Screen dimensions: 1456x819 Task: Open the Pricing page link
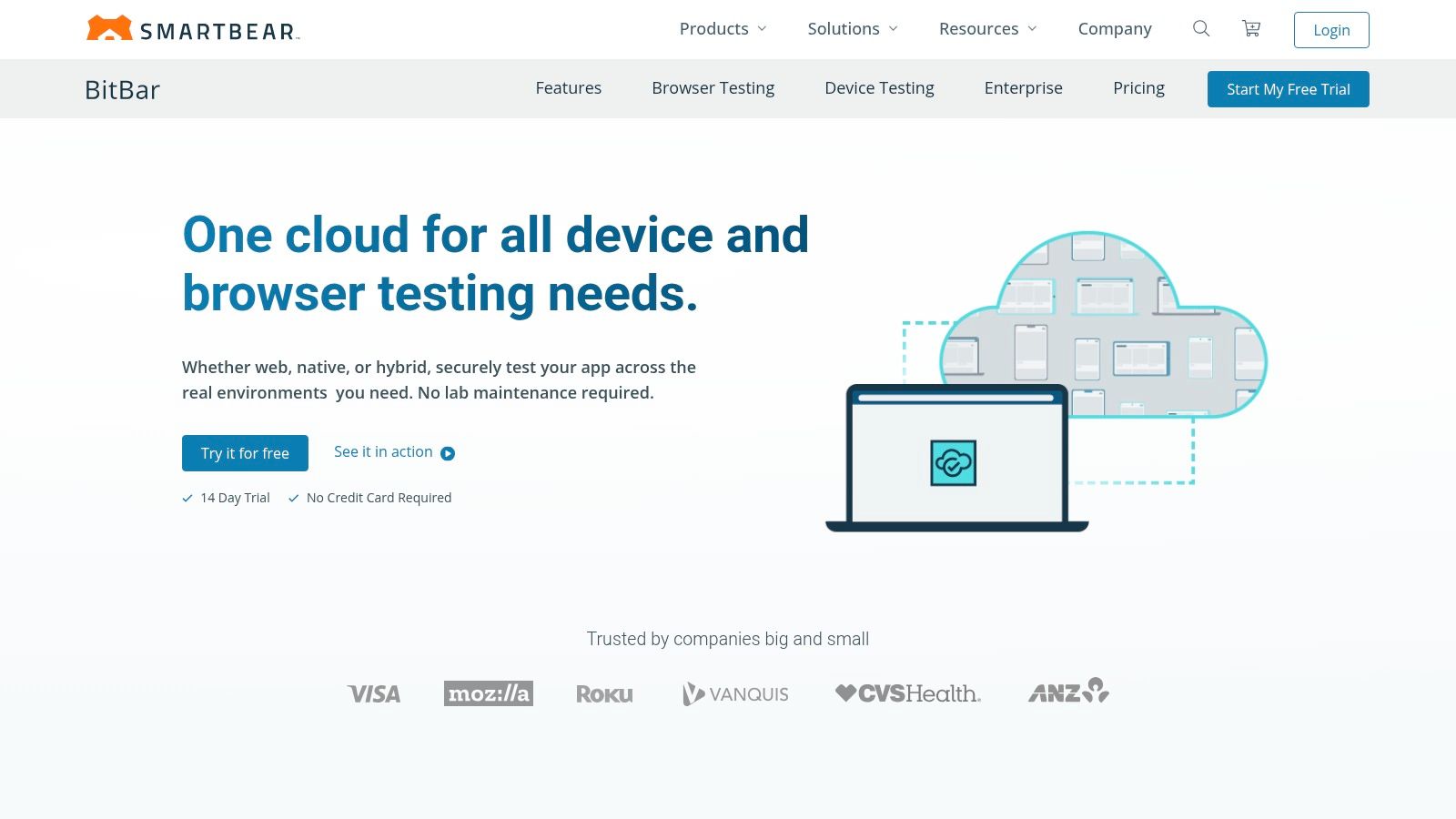(1138, 88)
